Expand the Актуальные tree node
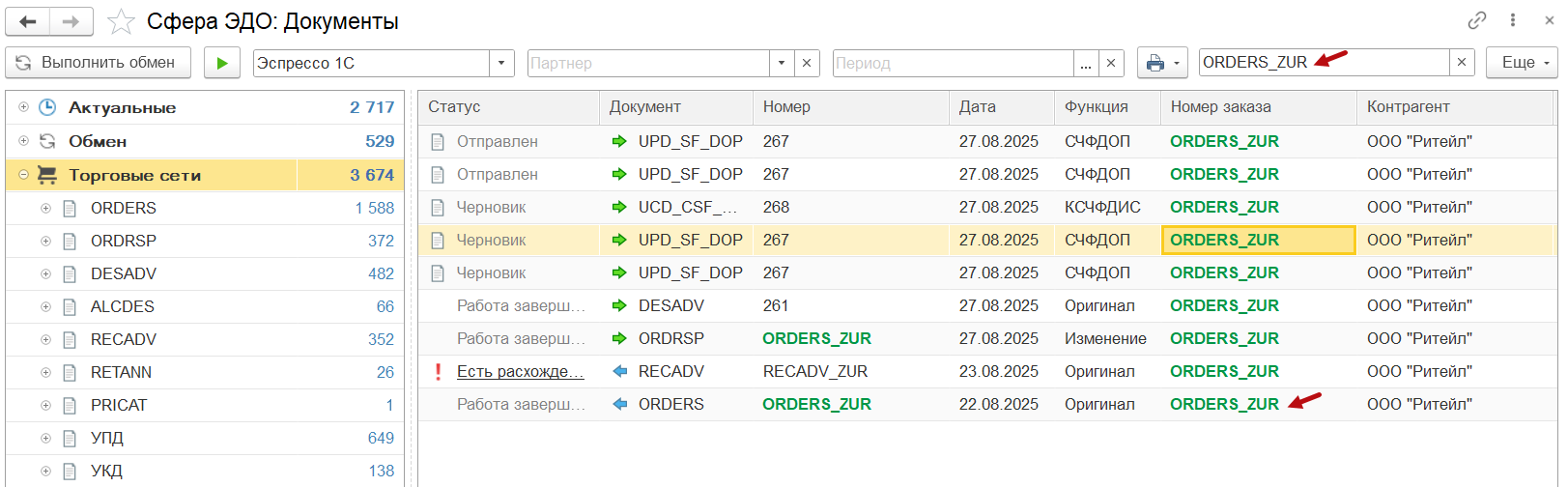This screenshot has height=487, width=1568. coord(23,107)
